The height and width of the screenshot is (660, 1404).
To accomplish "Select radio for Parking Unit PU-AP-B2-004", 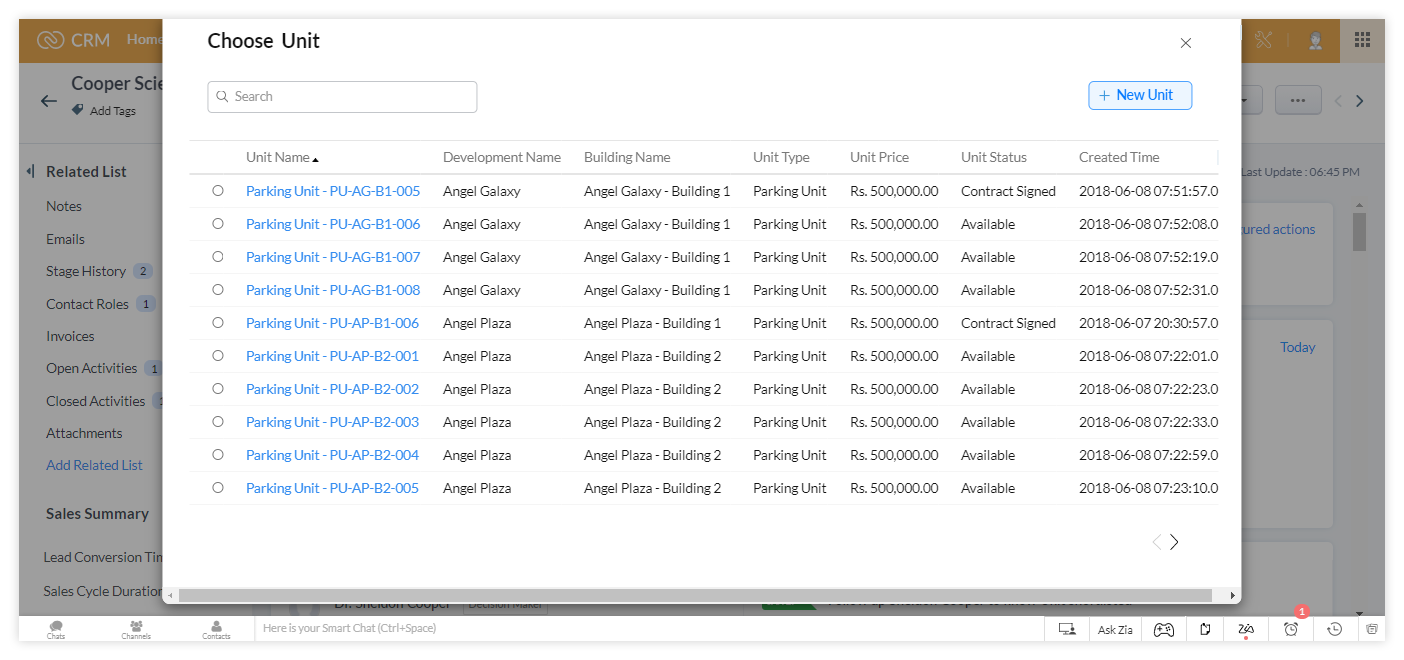I will pos(218,455).
